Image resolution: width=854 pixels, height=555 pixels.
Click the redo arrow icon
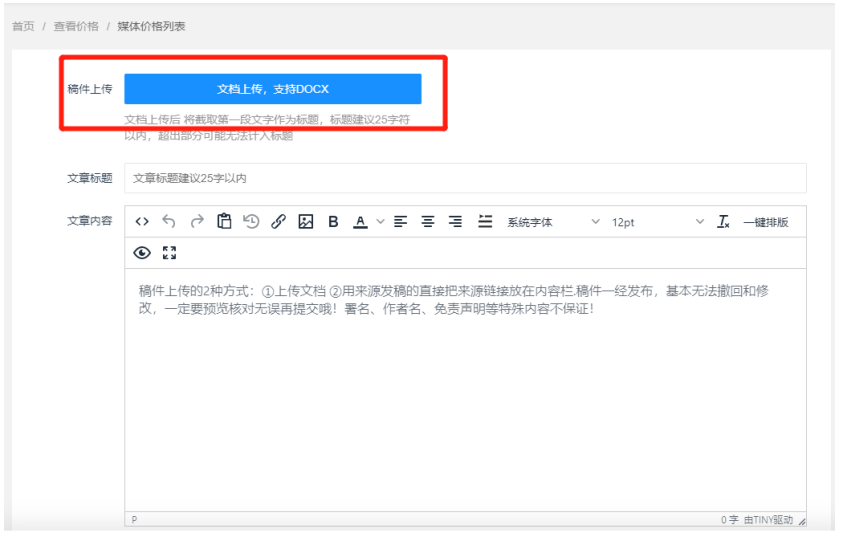point(197,222)
